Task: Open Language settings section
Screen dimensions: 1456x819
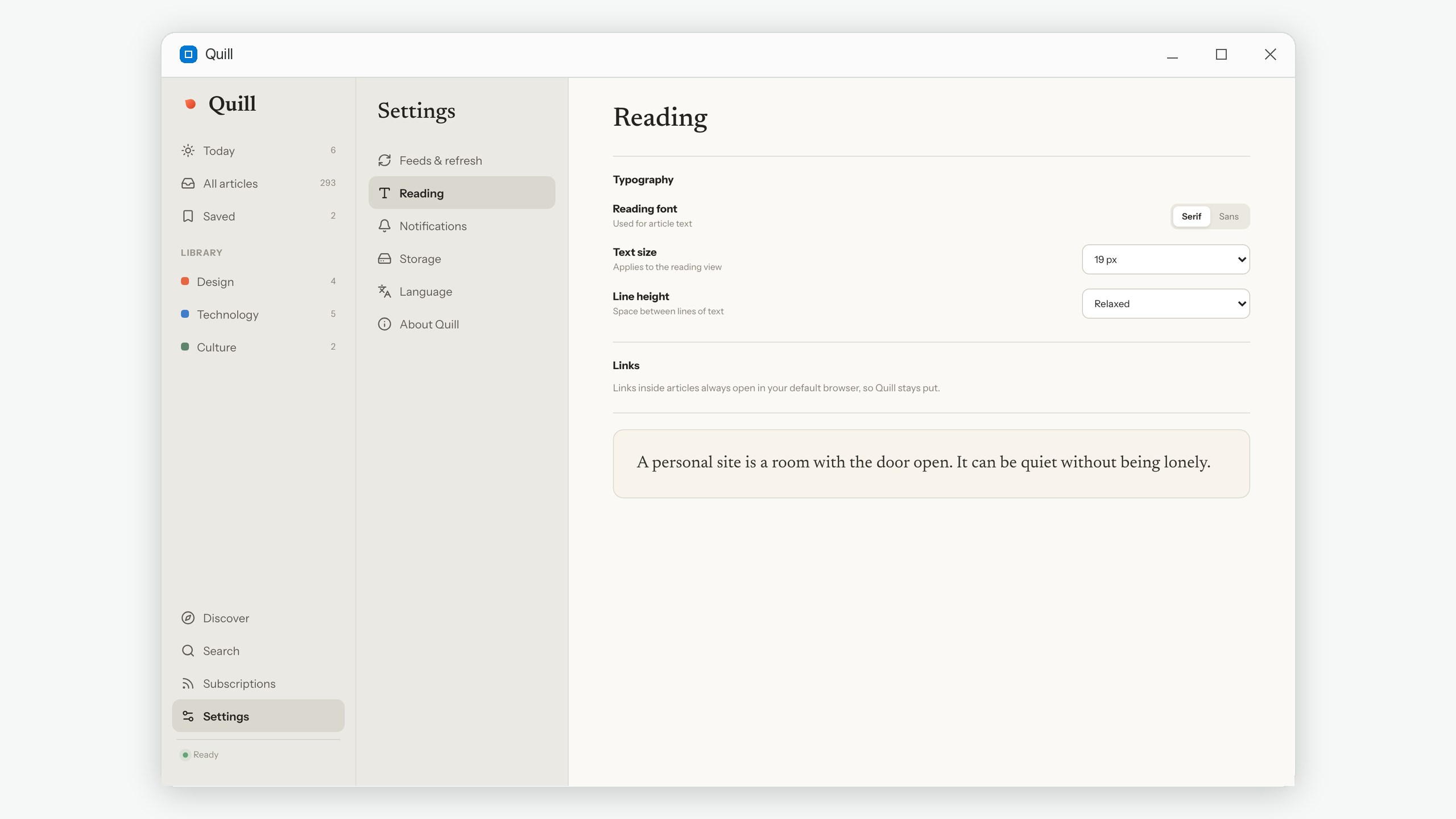Action: (x=462, y=291)
